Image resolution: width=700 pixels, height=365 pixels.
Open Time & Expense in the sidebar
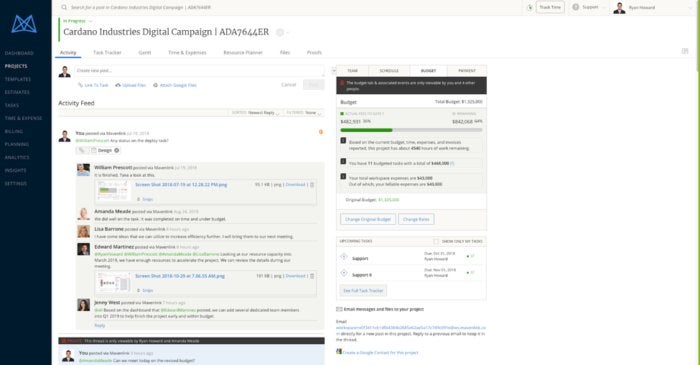click(x=23, y=118)
